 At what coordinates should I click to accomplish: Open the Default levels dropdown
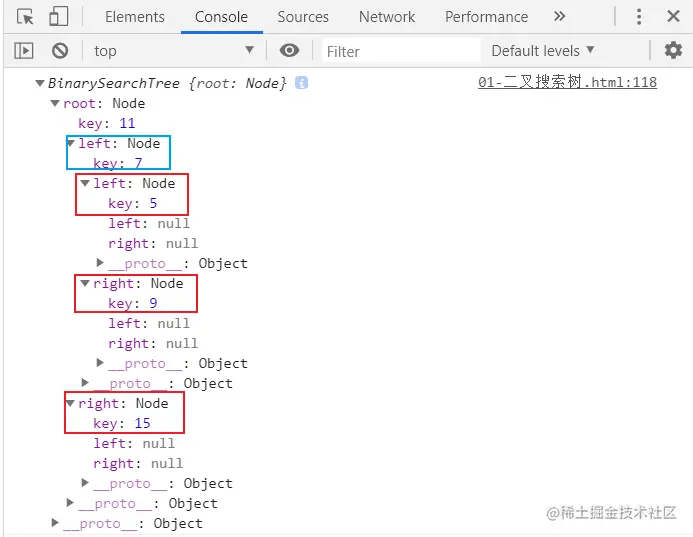tap(543, 51)
